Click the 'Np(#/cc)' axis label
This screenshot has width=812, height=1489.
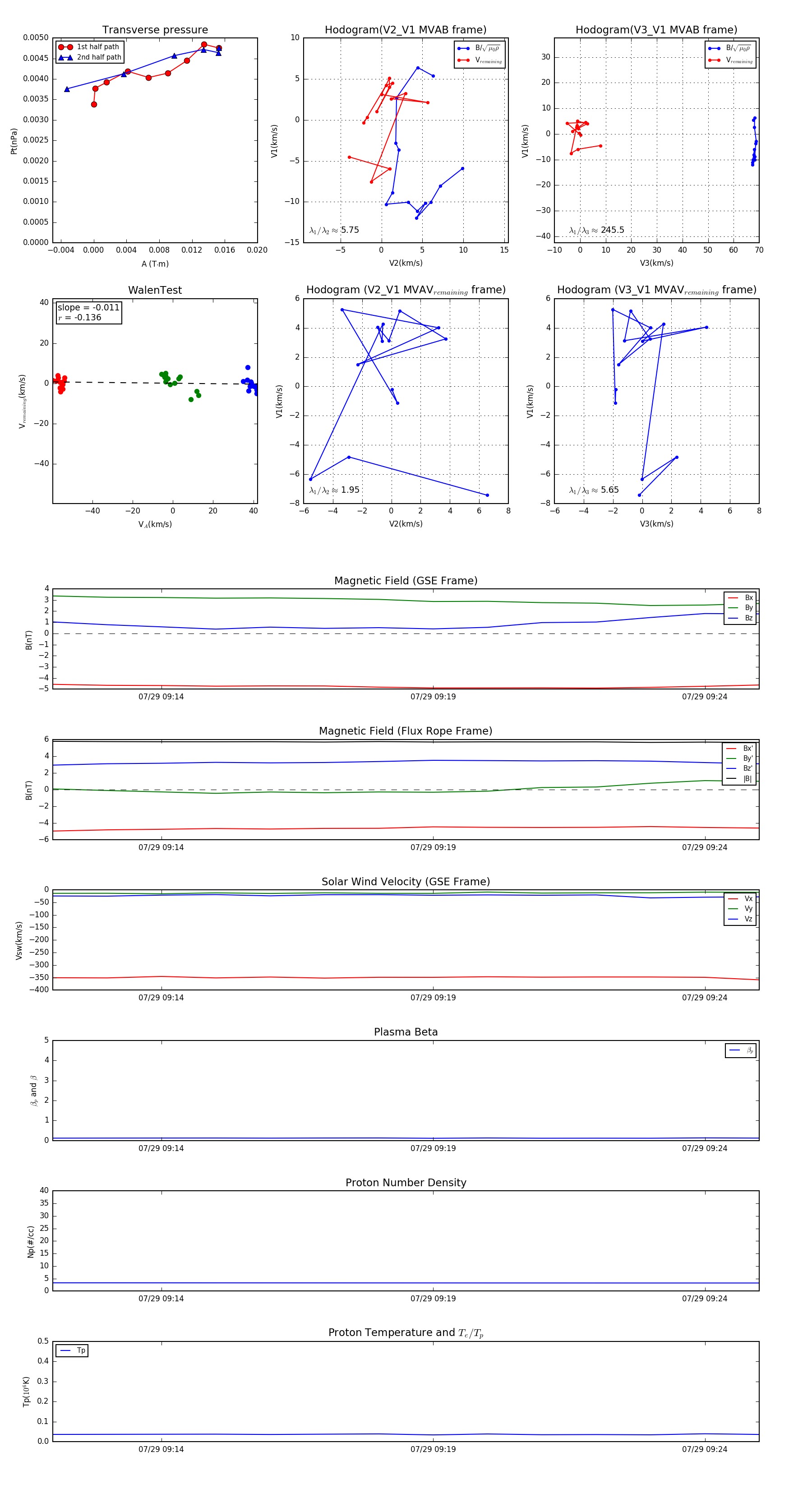tap(31, 1242)
